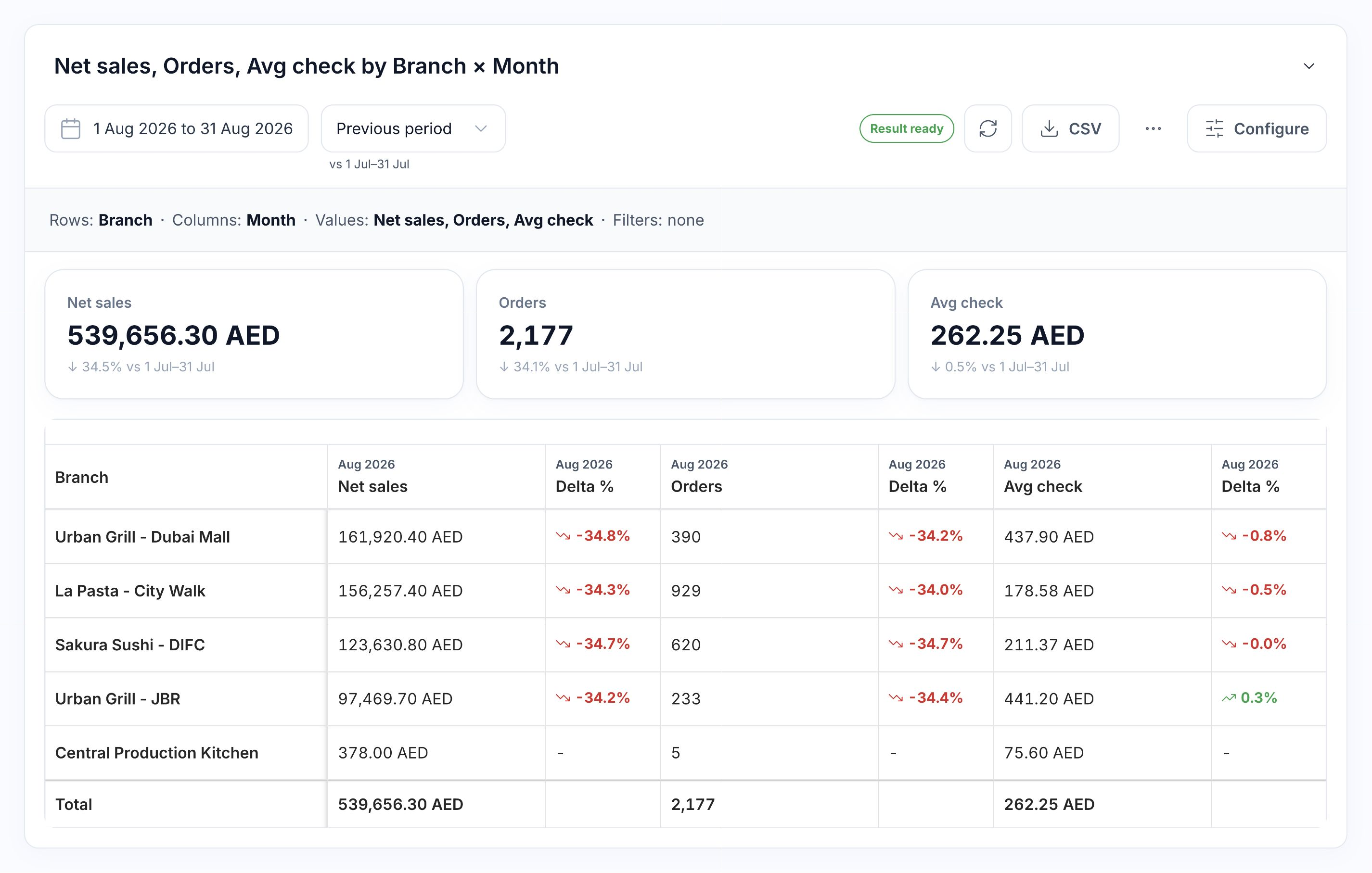Click the Net sales Delta % header

(603, 477)
